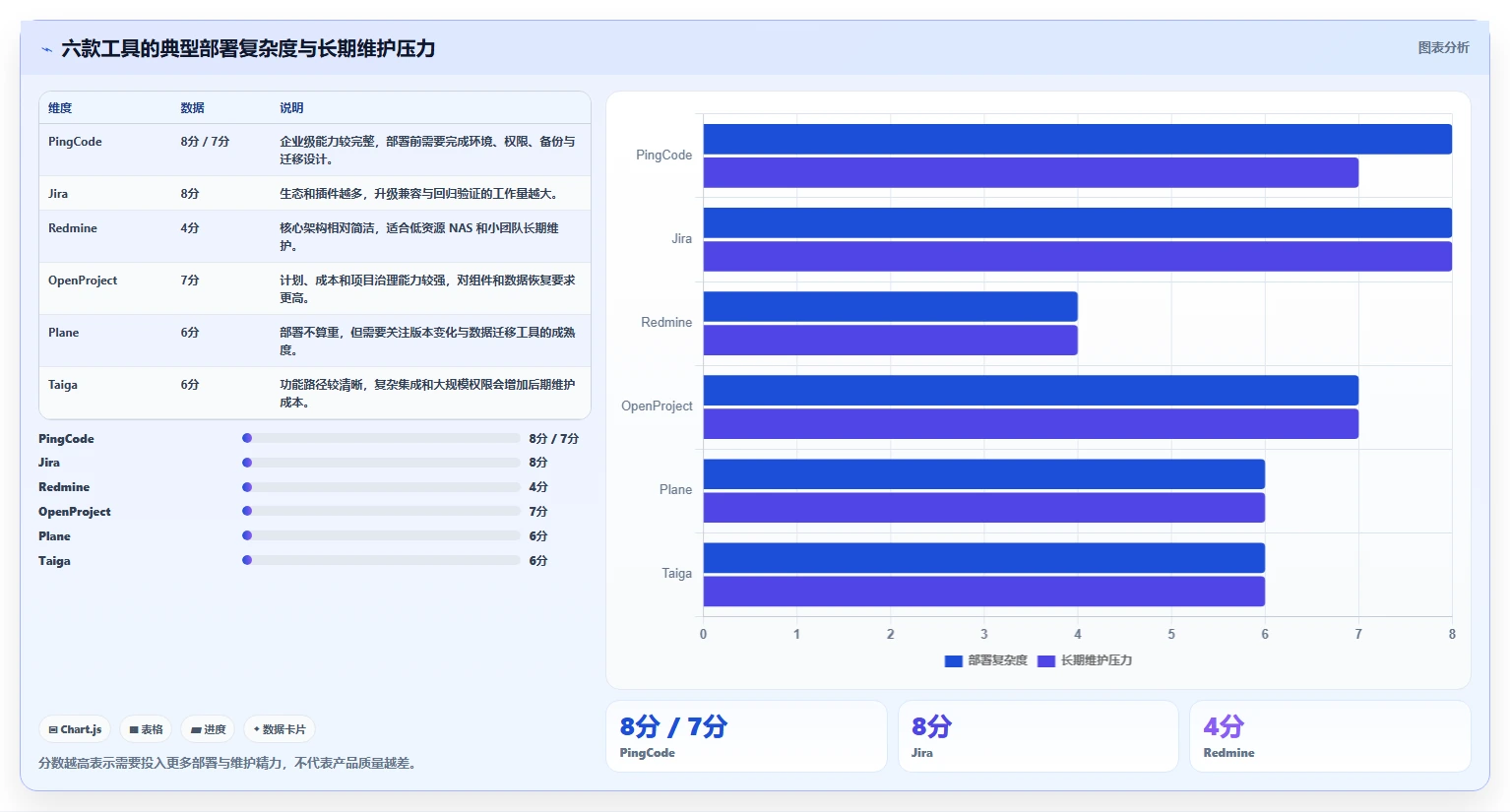The height and width of the screenshot is (812, 1510).
Task: Click the OpenProject 7分 value beside progress bar
Action: [538, 512]
